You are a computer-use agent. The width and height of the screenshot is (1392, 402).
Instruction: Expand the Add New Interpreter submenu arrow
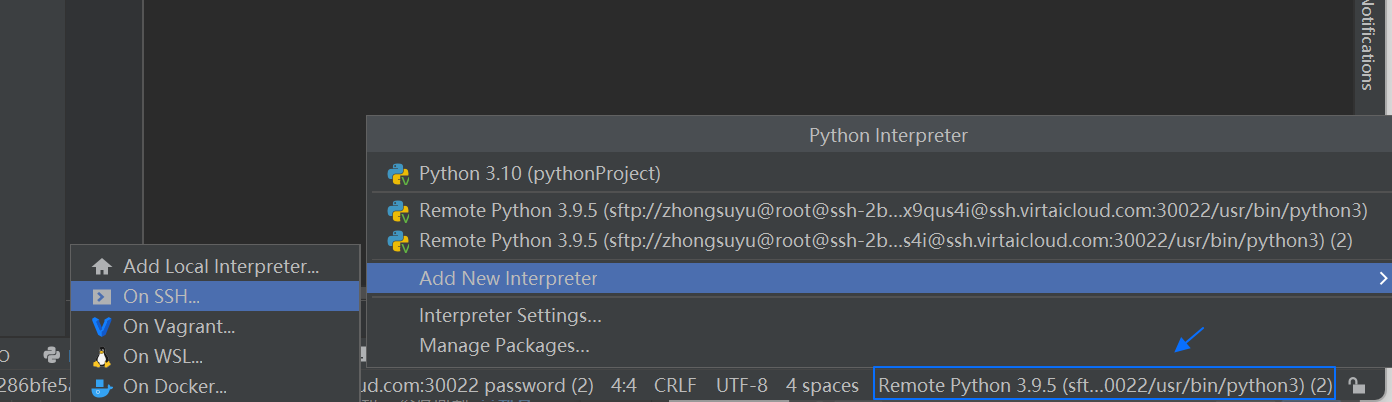coord(1383,278)
